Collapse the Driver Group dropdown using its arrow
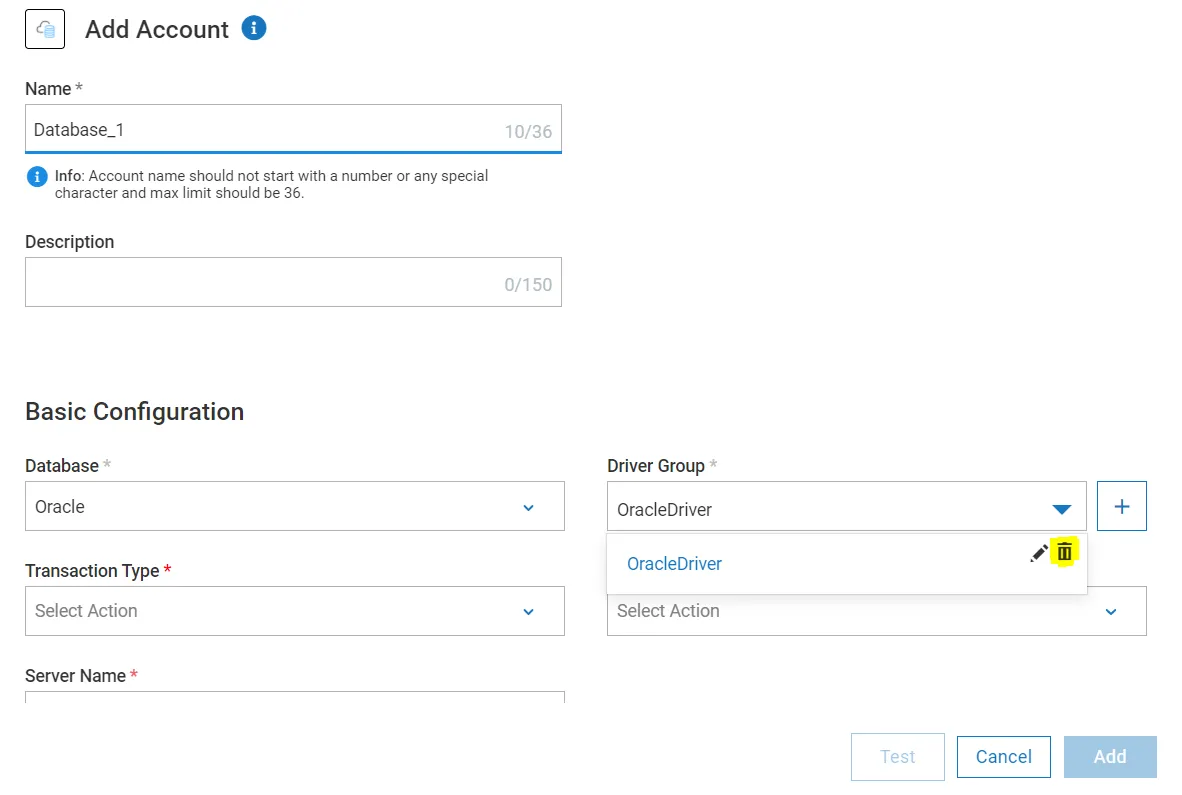The height and width of the screenshot is (795, 1182). point(1062,509)
